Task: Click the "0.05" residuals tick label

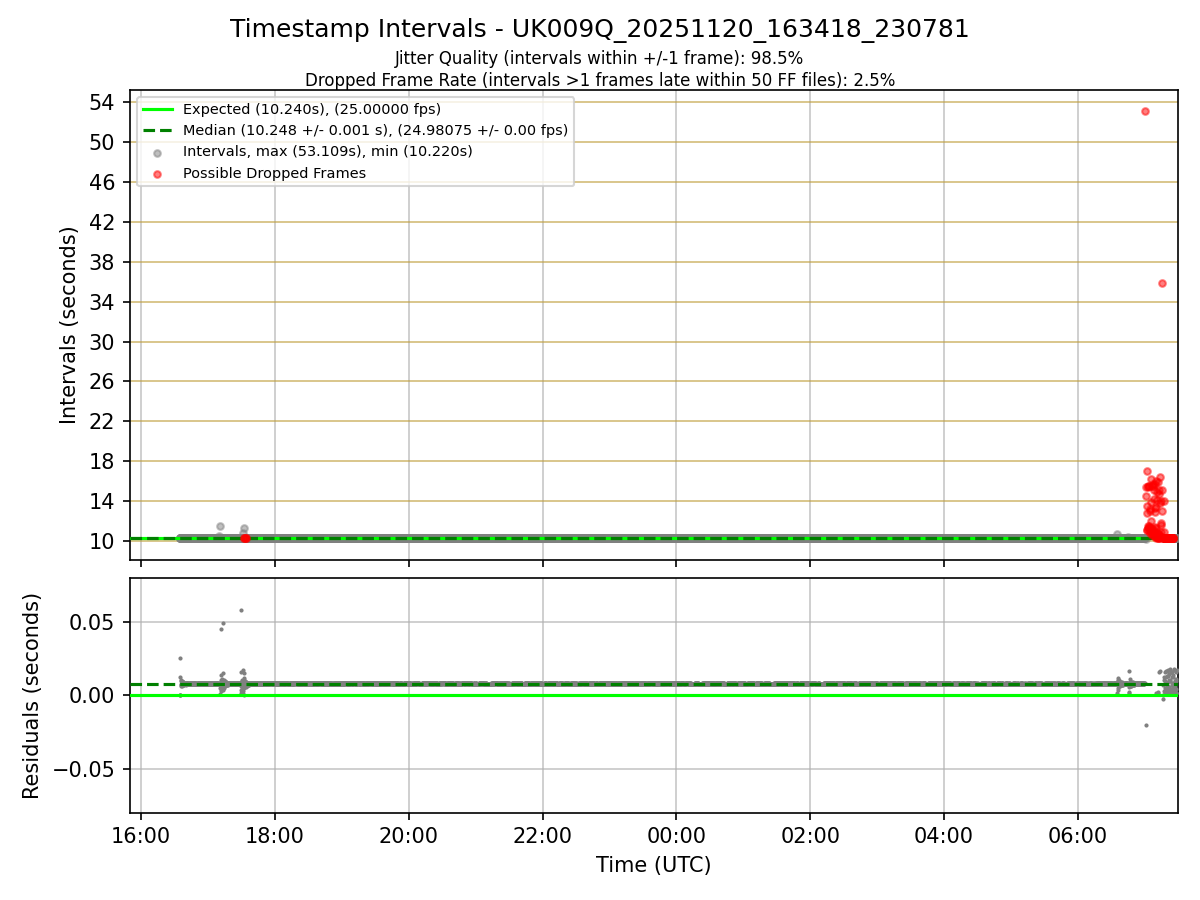Action: point(93,622)
